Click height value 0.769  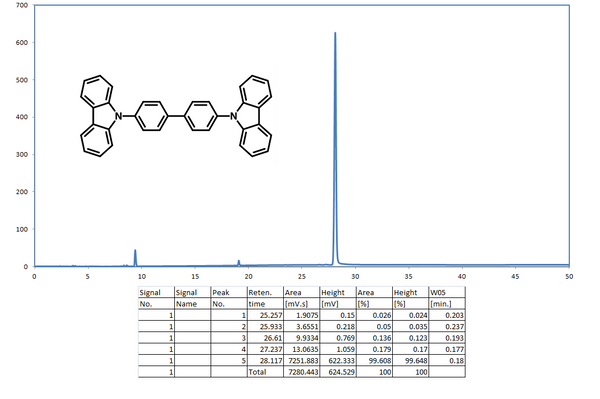345,338
